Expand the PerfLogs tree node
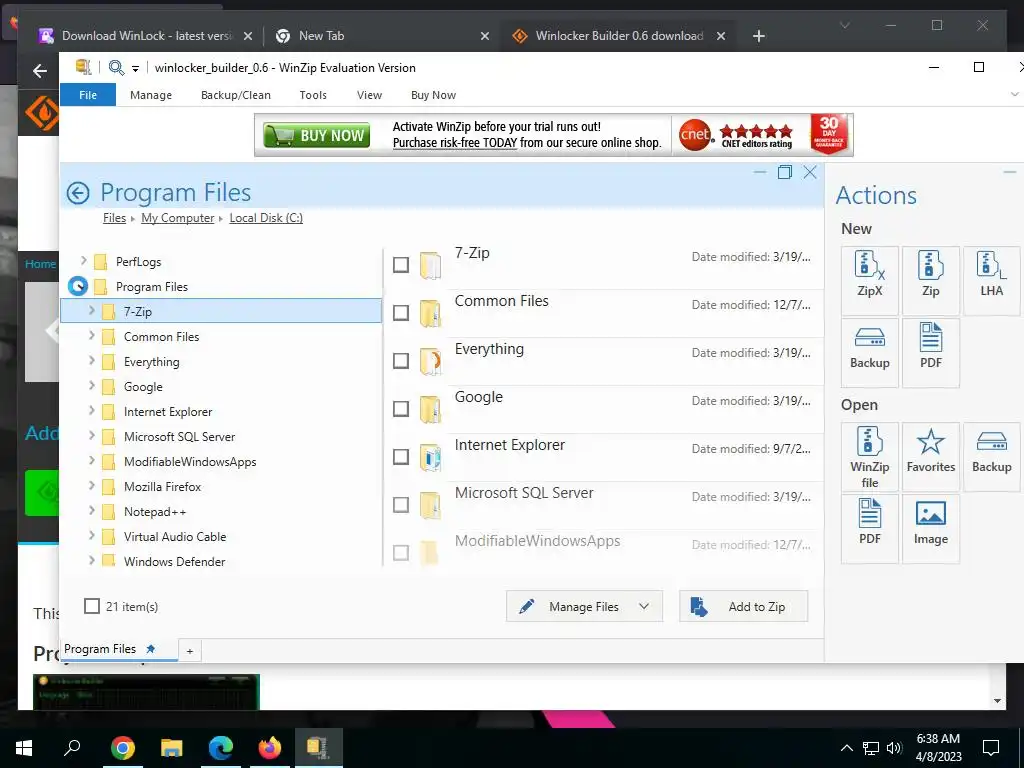The image size is (1024, 768). point(84,261)
